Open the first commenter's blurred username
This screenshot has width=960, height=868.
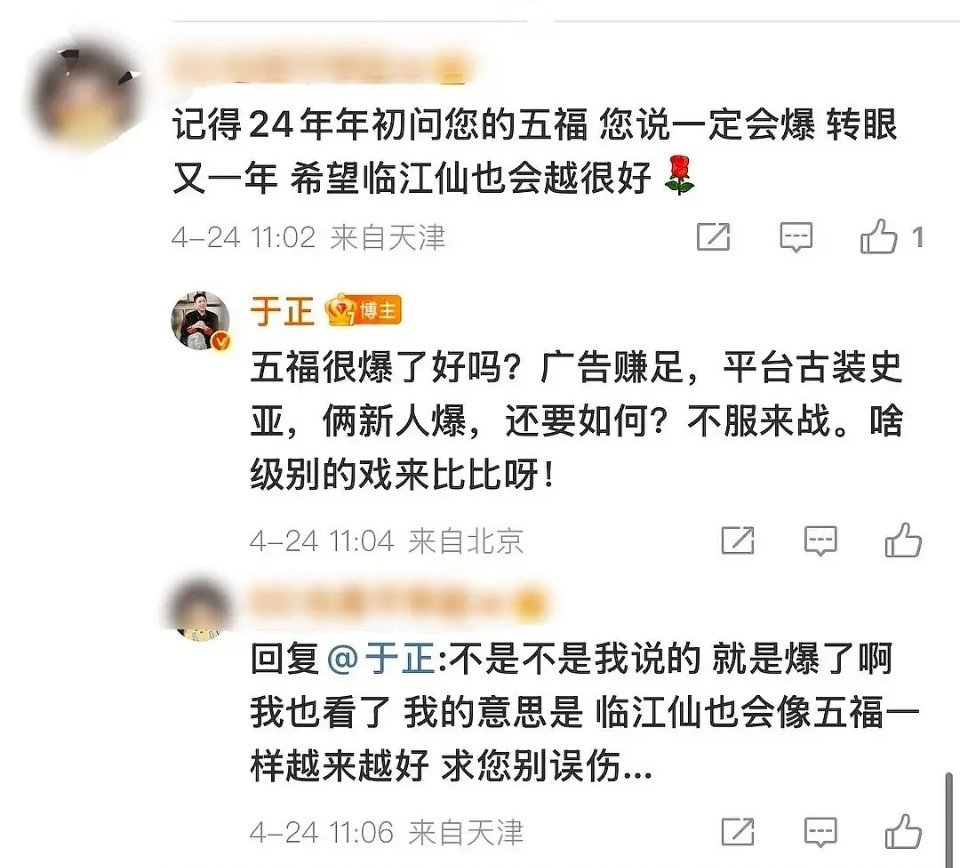coord(320,65)
